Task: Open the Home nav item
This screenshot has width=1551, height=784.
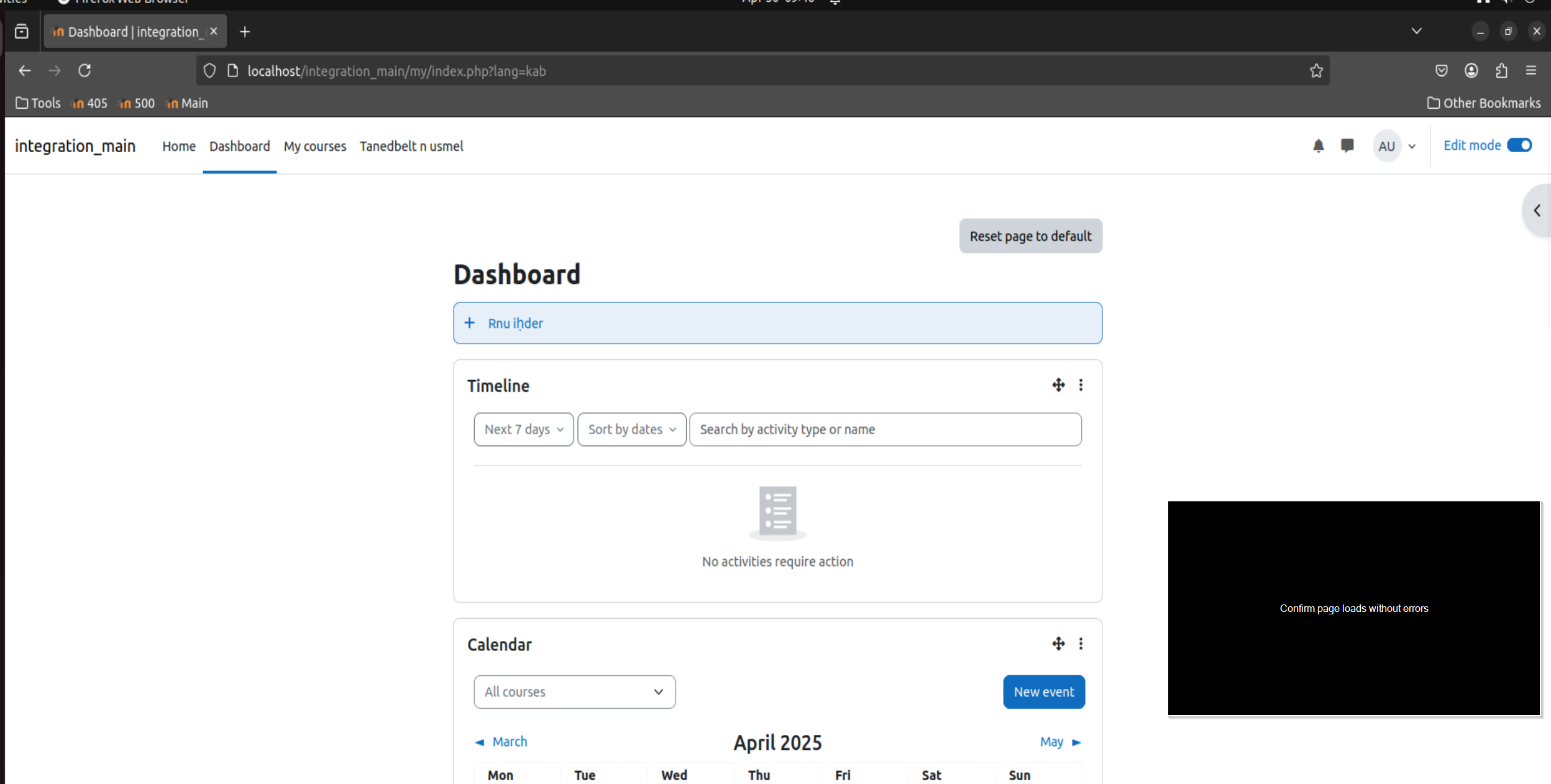Action: coord(179,147)
